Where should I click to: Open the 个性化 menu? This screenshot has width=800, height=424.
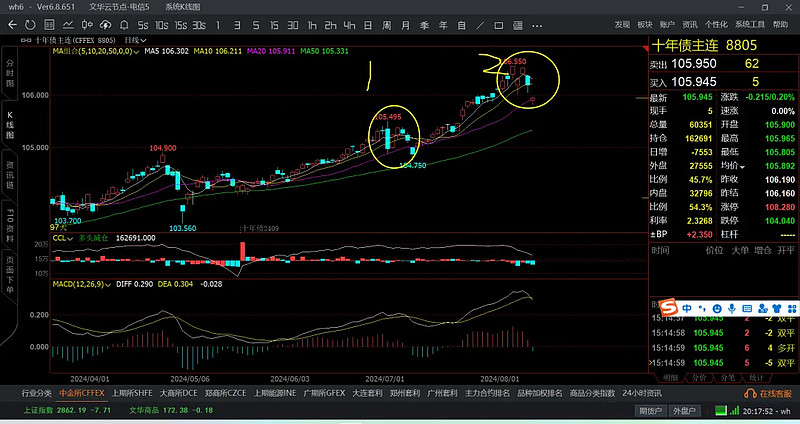click(716, 24)
